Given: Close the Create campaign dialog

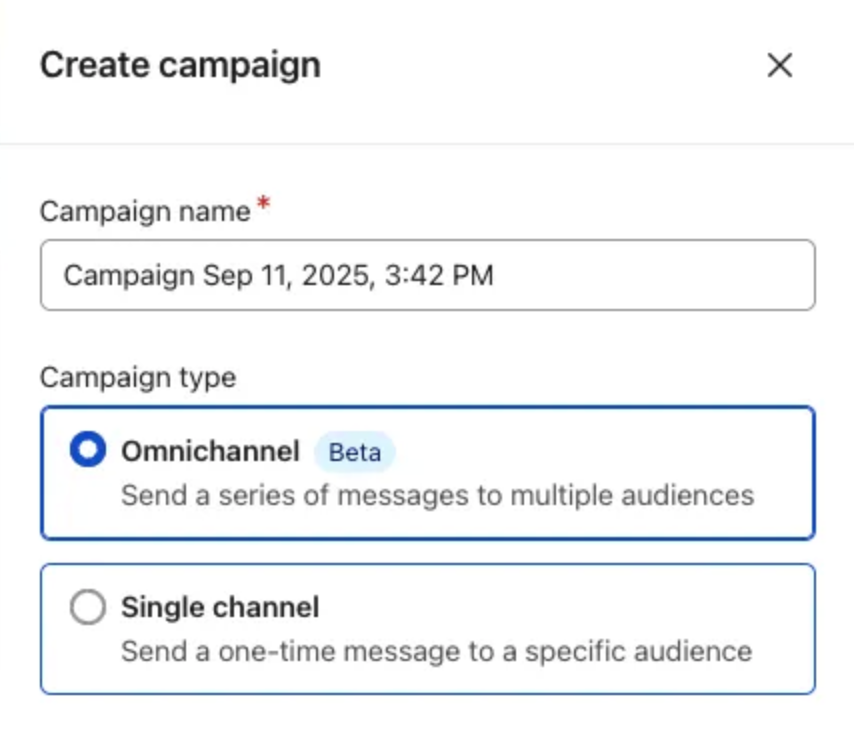Looking at the screenshot, I should pyautogui.click(x=780, y=65).
